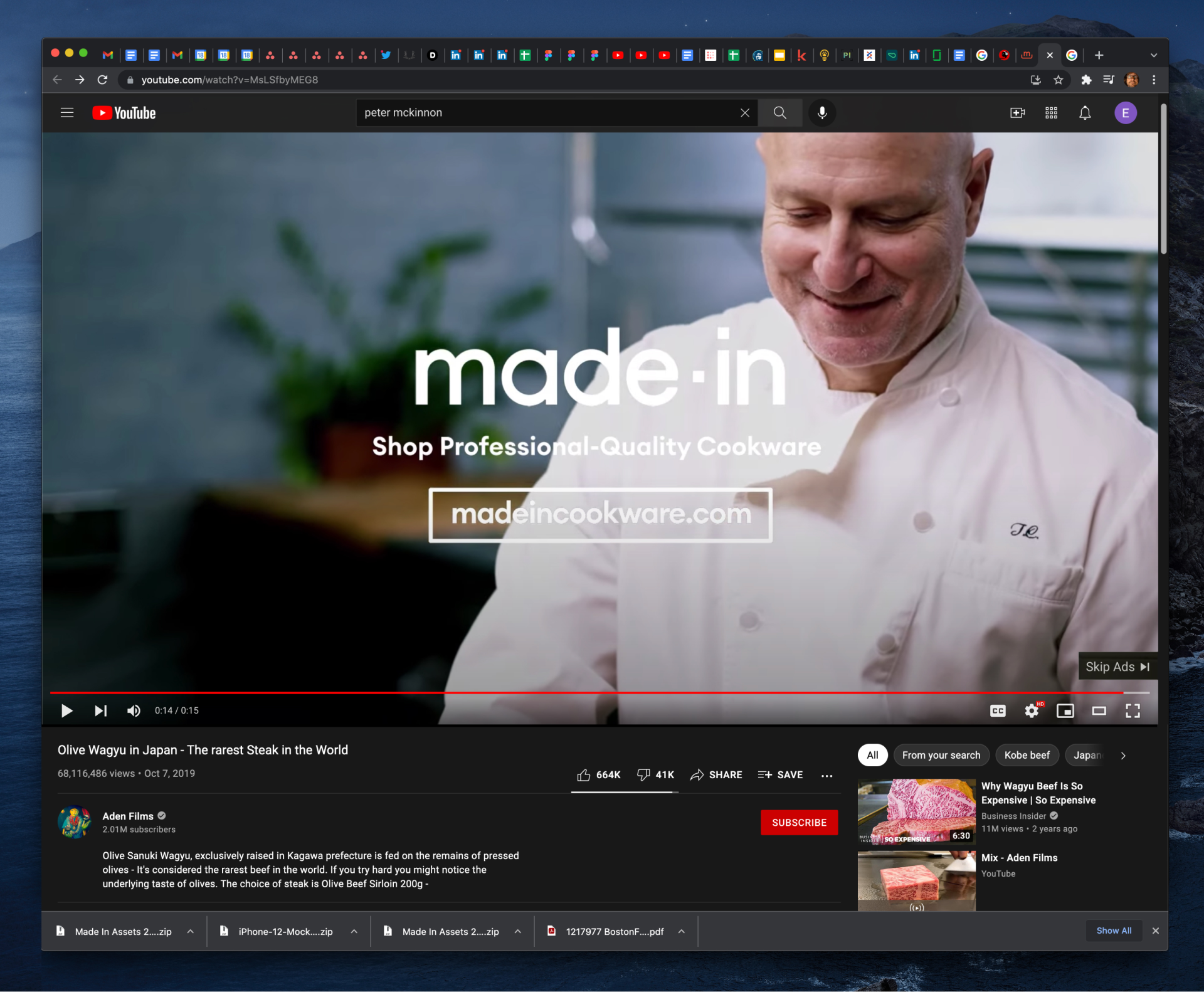Expand options for BostonF pdf download
1204x992 pixels.
coord(682,931)
